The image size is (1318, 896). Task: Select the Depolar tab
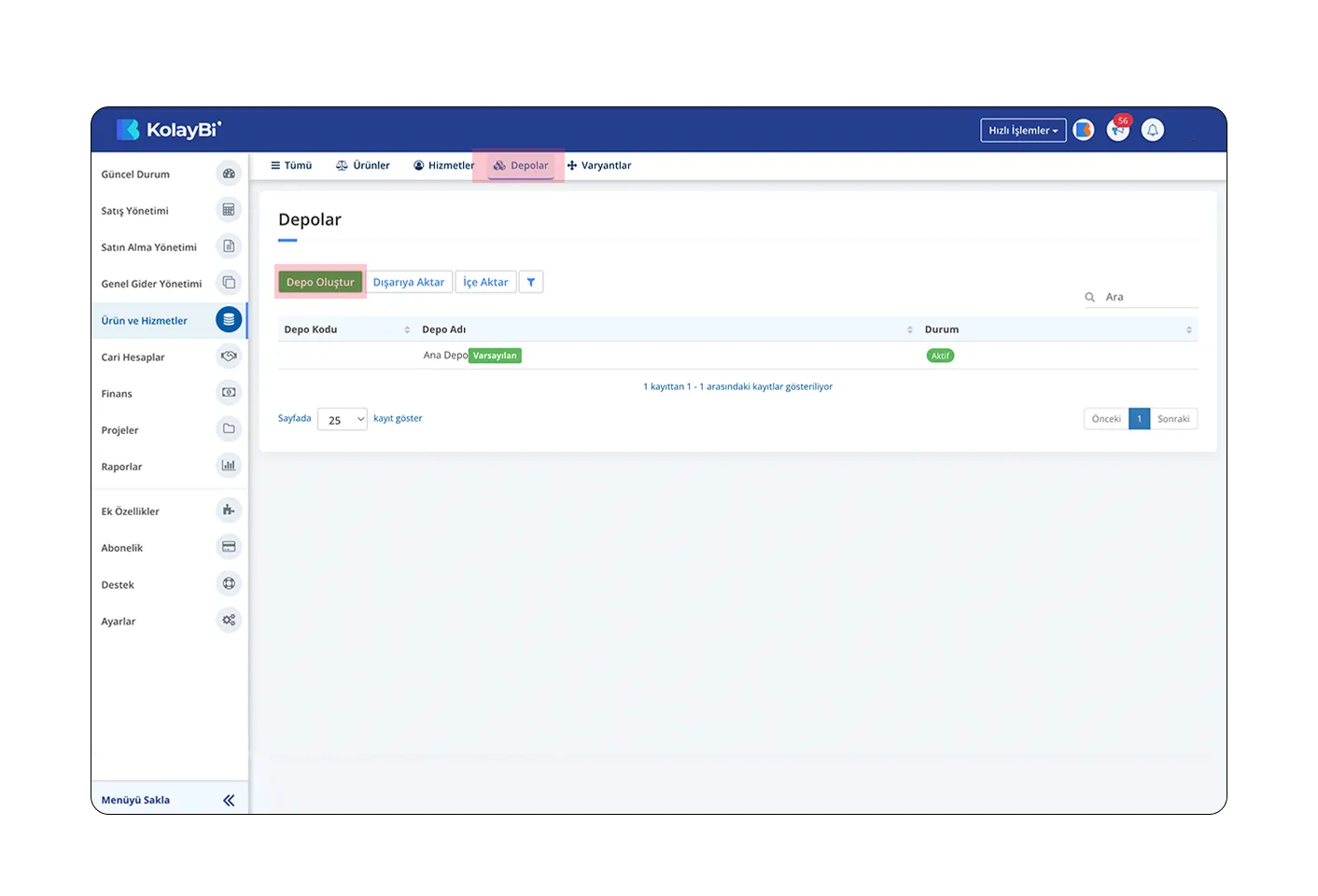coord(521,165)
